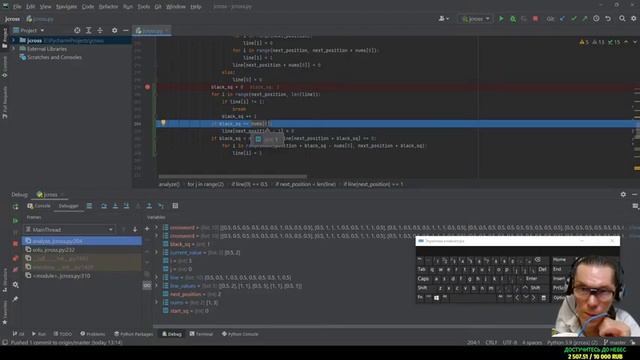This screenshot has height=360, width=640.
Task: Expand the jcross project folder
Action: [13, 40]
